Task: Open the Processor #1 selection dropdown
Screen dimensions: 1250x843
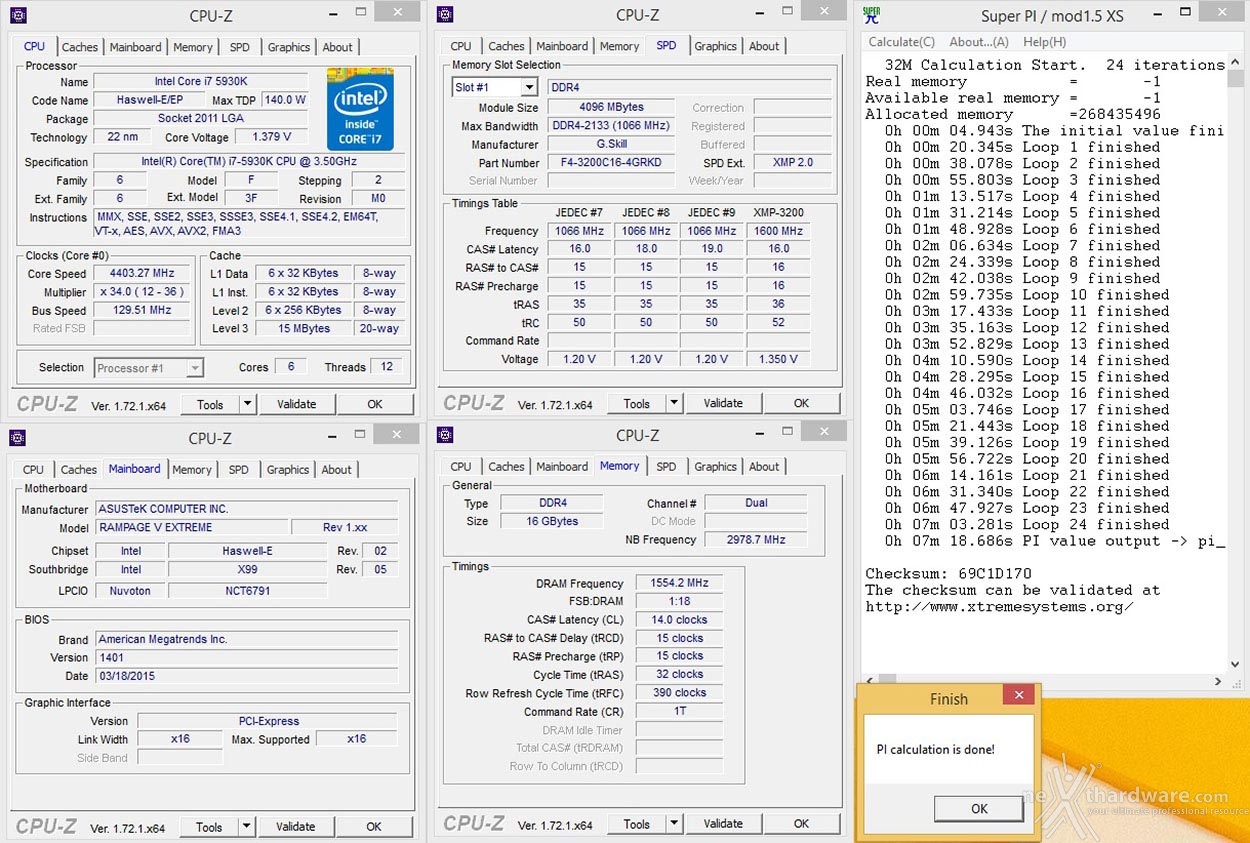Action: pyautogui.click(x=195, y=368)
